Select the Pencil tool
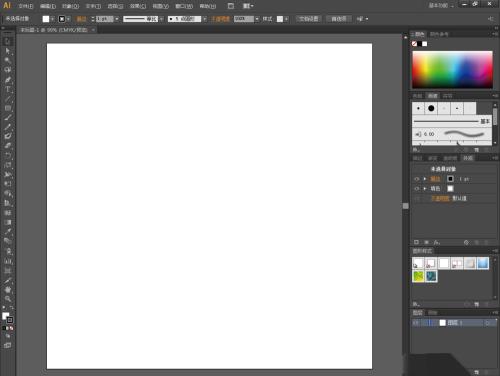500x376 pixels. pos(8,127)
